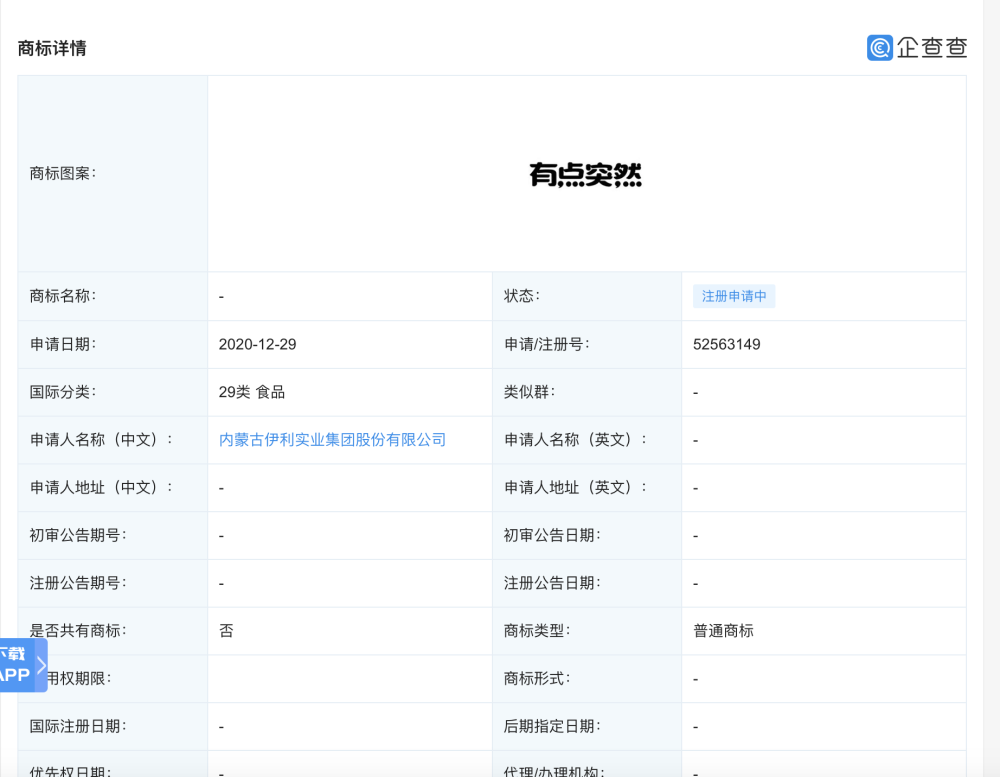Click the 申请人名称（英文） label
Image resolution: width=1000 pixels, height=777 pixels.
coord(575,440)
